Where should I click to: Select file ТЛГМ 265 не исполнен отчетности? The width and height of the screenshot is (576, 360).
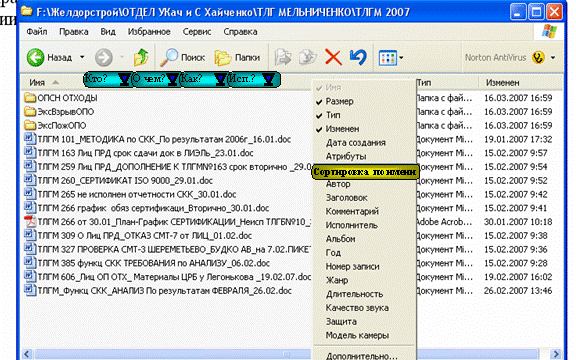(x=137, y=194)
